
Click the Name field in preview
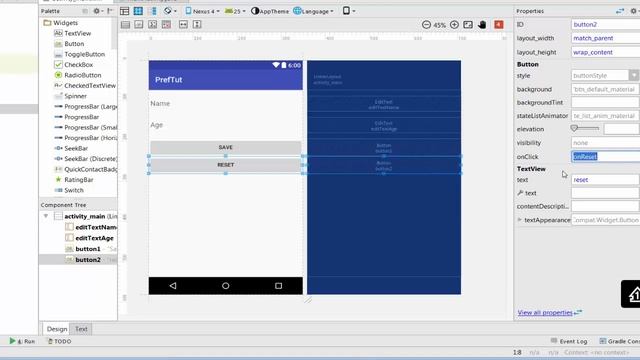pyautogui.click(x=226, y=104)
